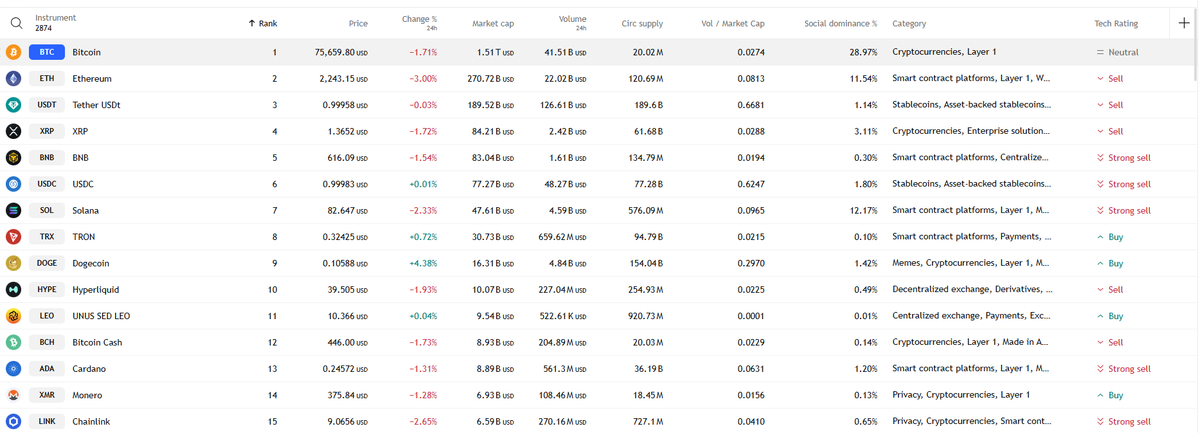Click Tether's 0.6681 Vol / Market Cap

[x=750, y=105]
